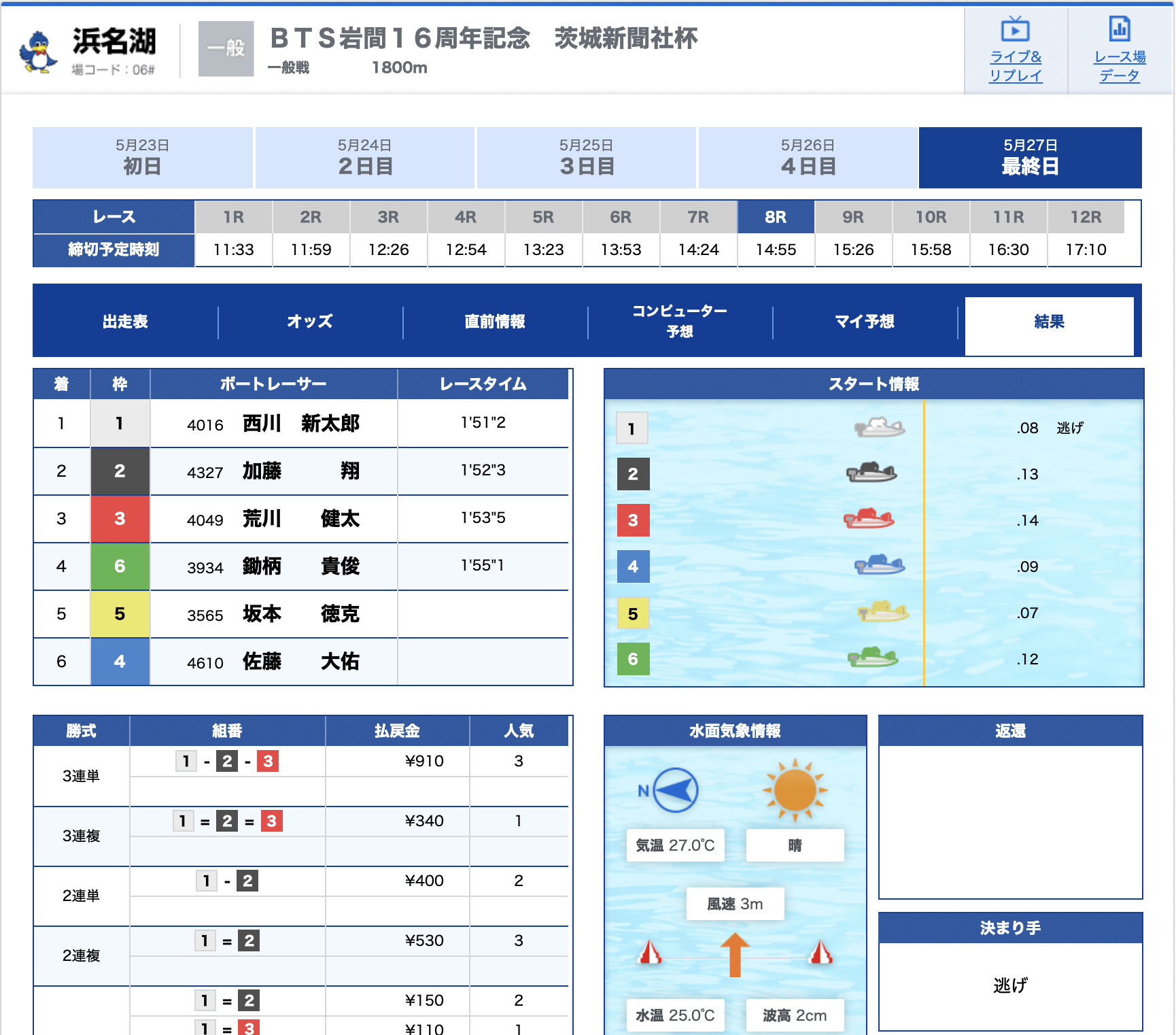
Task: Switch to race 9R
Action: click(853, 218)
